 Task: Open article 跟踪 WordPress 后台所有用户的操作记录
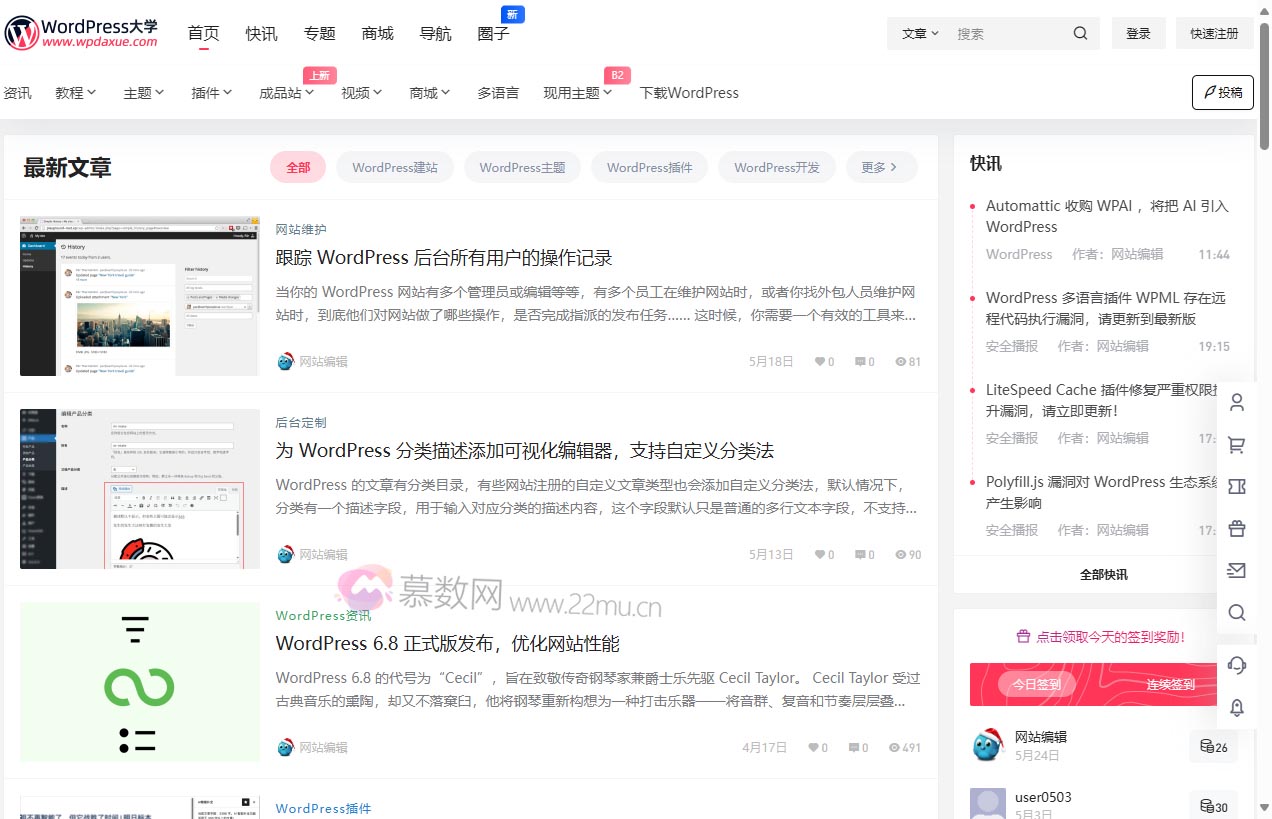(x=443, y=257)
